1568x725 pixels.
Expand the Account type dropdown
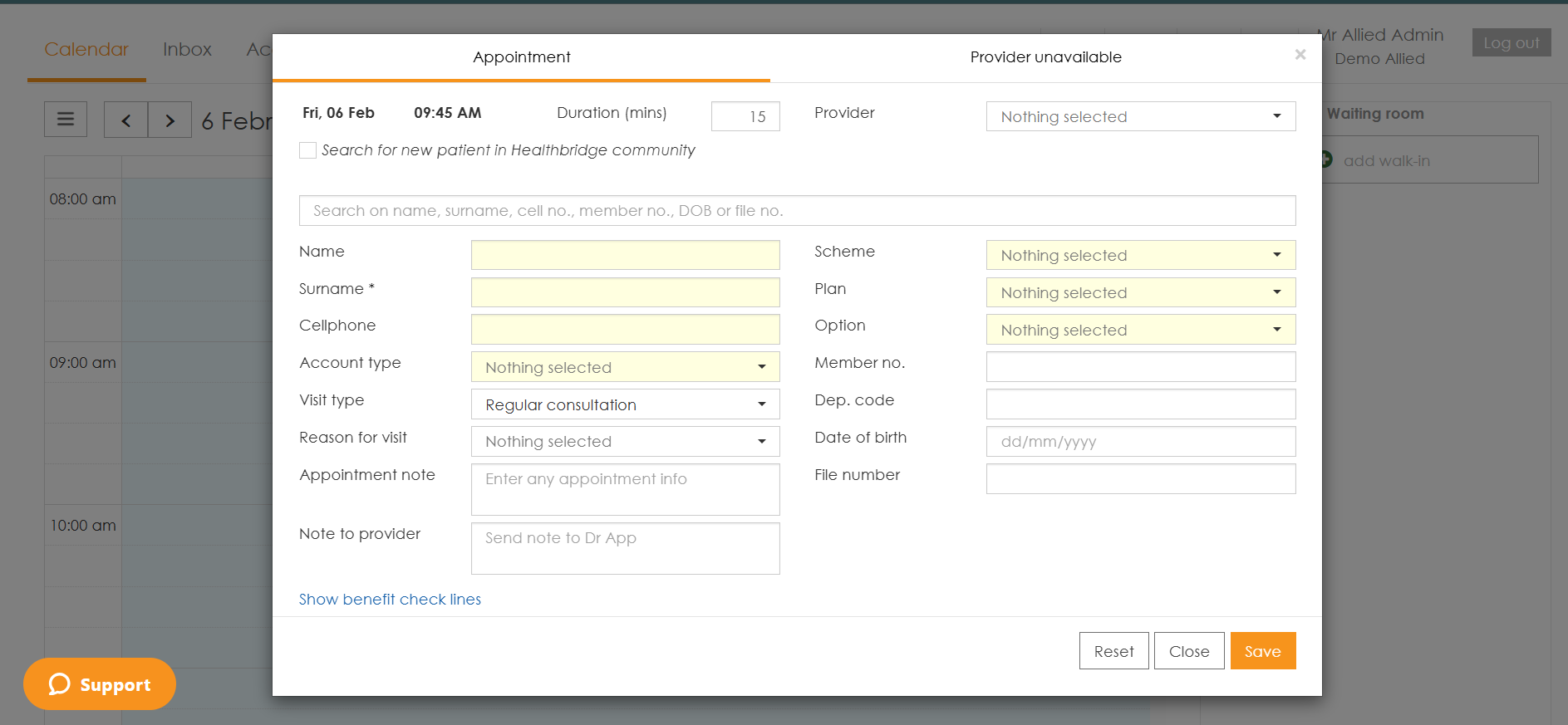625,367
